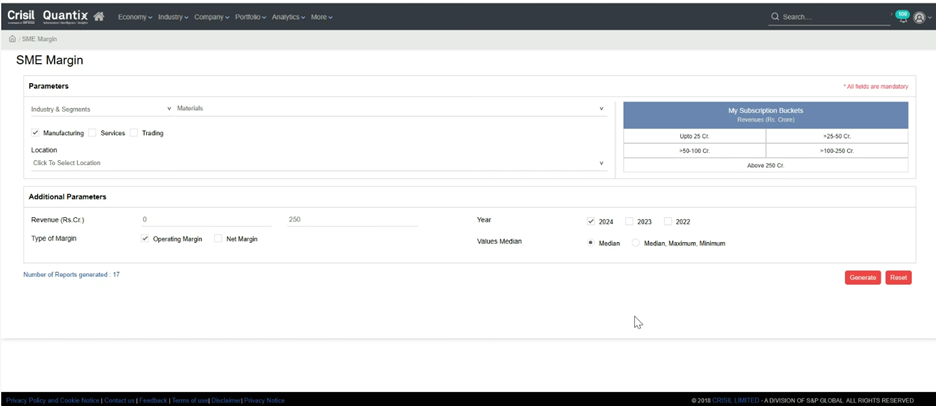Select the Upto 25 Cr. subscription bucket

point(694,136)
